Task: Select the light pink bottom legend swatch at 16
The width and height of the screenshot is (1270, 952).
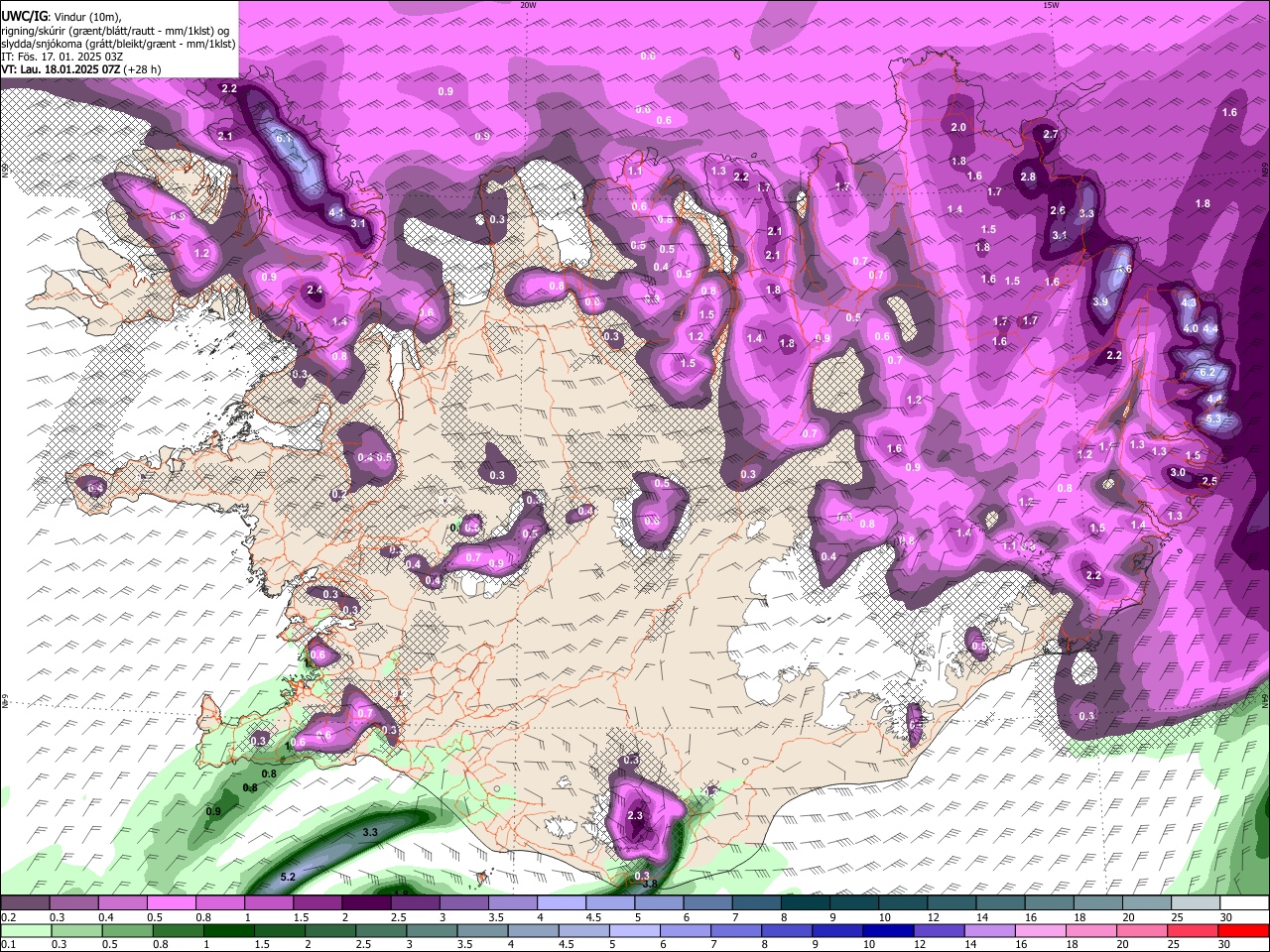Action: (1042, 930)
